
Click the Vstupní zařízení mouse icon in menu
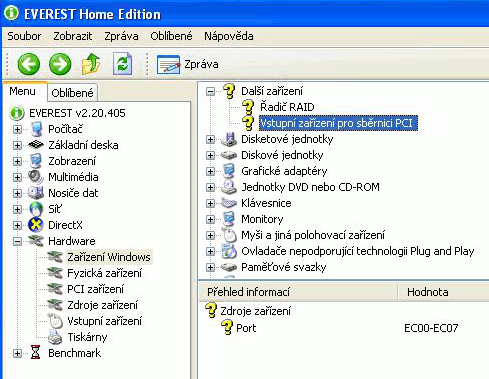(55, 321)
